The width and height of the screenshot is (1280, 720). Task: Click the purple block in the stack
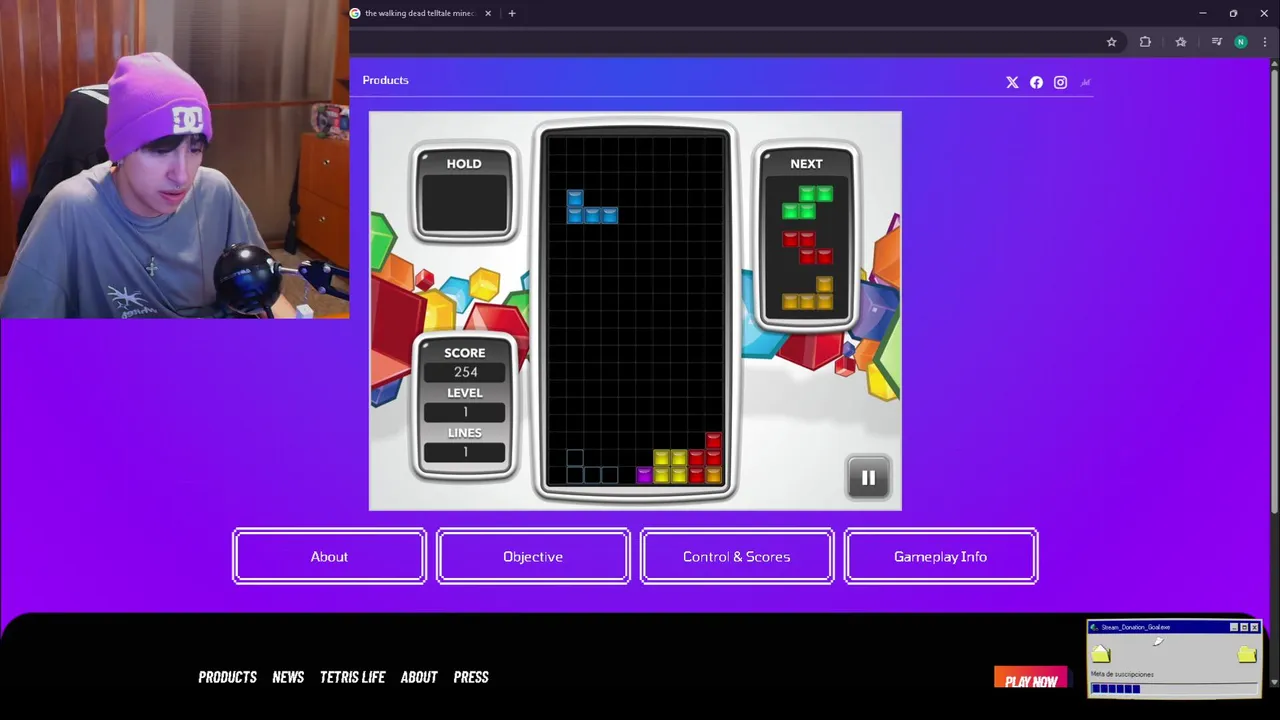point(644,475)
